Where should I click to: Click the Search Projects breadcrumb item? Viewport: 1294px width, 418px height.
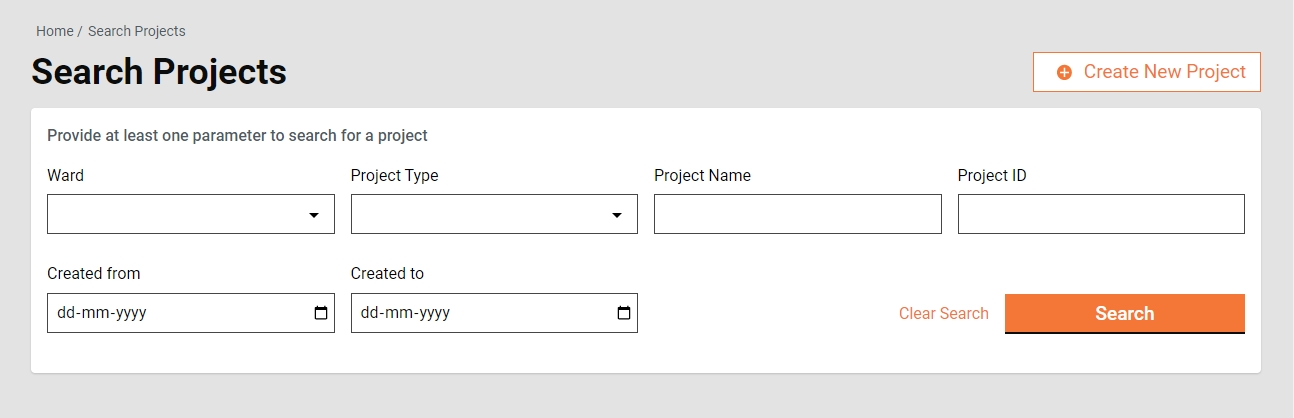pyautogui.click(x=137, y=31)
